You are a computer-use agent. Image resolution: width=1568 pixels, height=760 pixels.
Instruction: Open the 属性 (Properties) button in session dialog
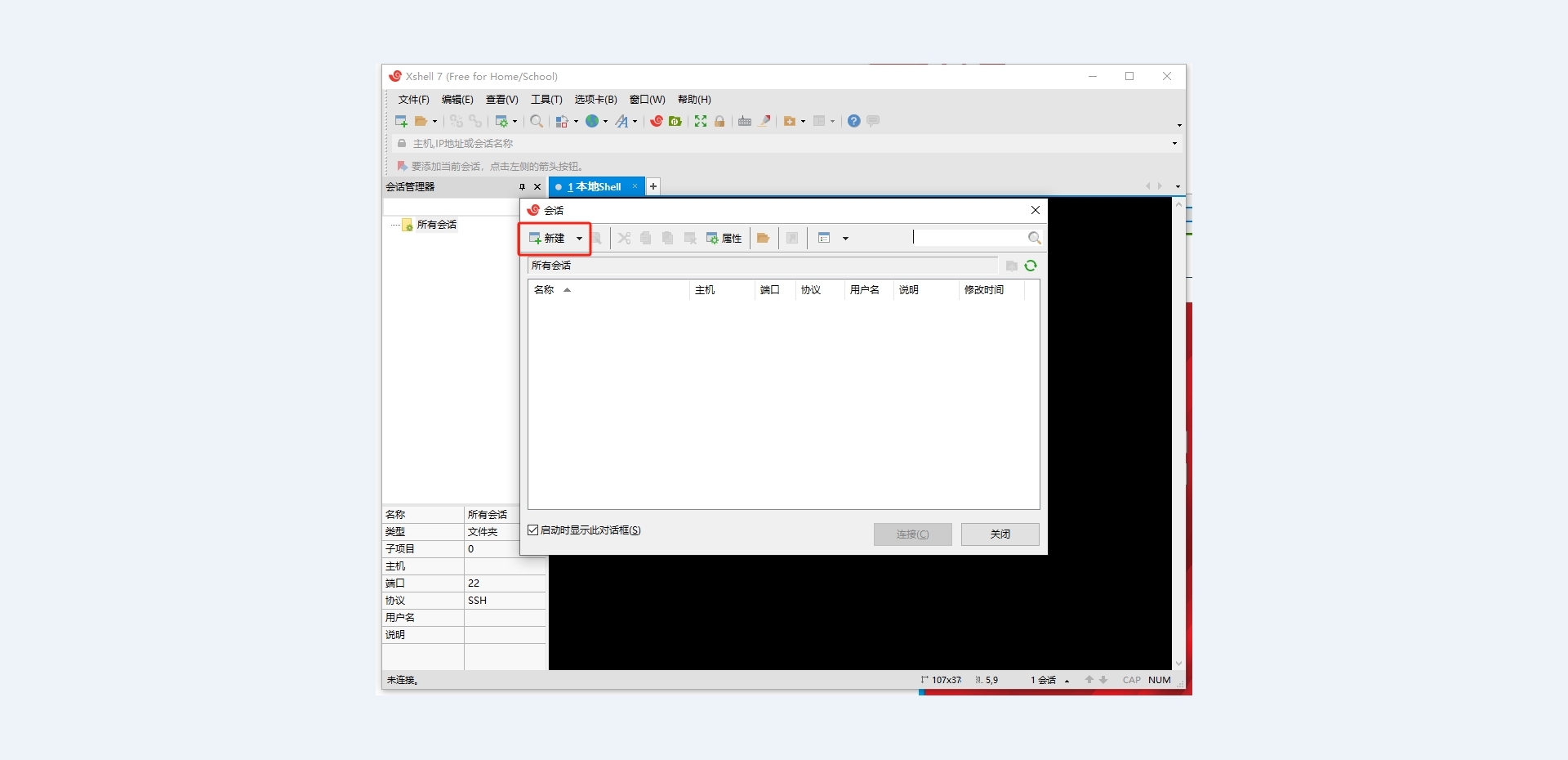click(x=724, y=239)
